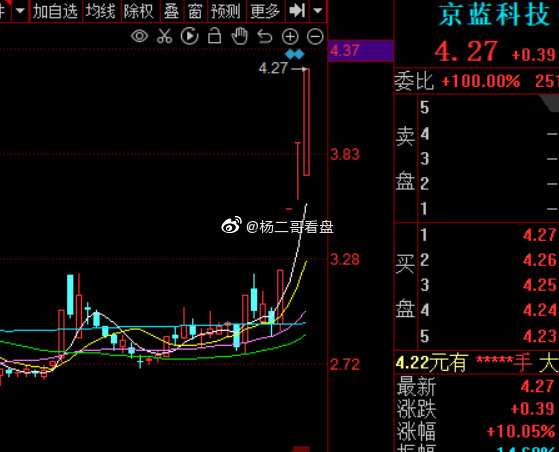Open dropdown arrow after skip icon

318,11
